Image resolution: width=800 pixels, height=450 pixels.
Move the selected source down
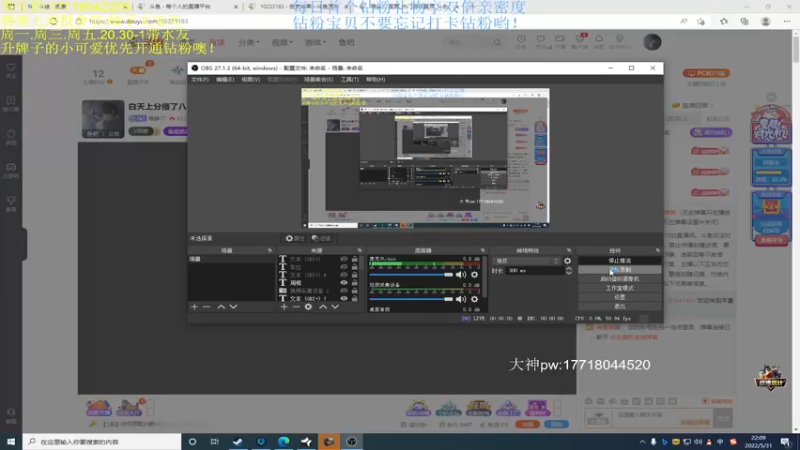[x=335, y=307]
